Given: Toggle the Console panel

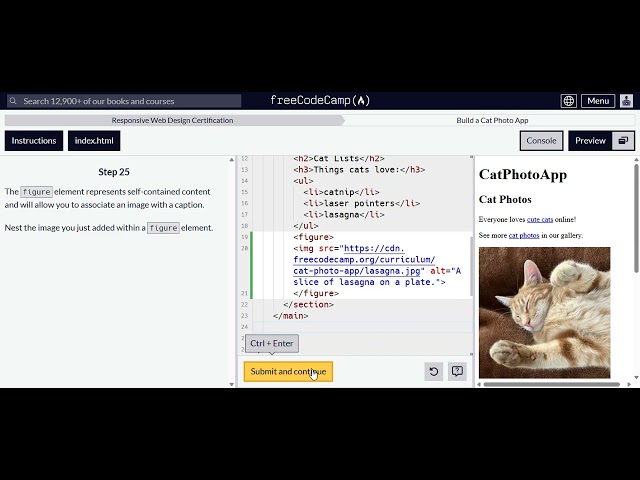Looking at the screenshot, I should click(541, 141).
